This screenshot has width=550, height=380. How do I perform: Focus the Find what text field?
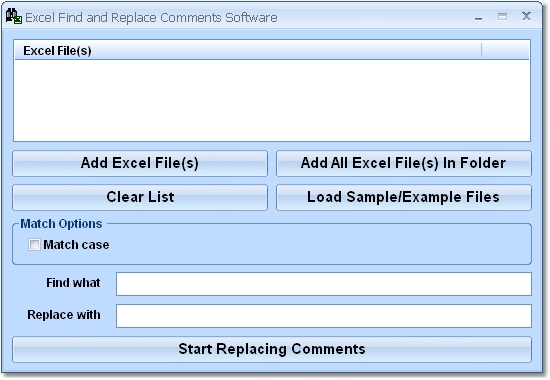[324, 284]
